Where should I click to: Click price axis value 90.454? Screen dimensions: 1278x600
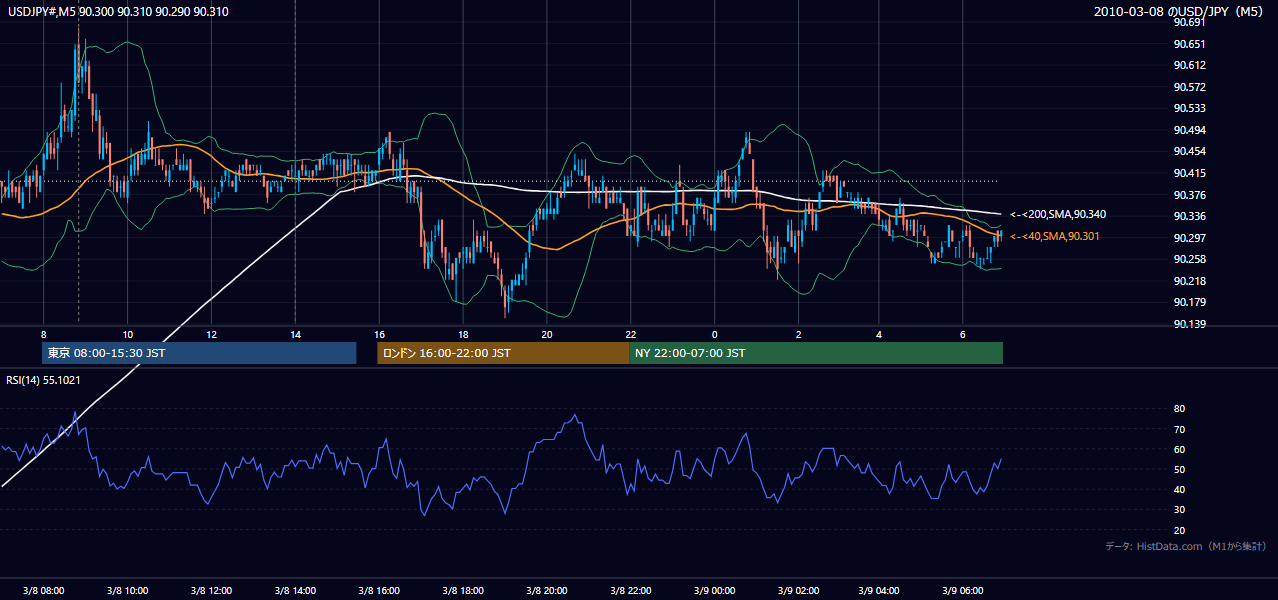click(x=1189, y=151)
